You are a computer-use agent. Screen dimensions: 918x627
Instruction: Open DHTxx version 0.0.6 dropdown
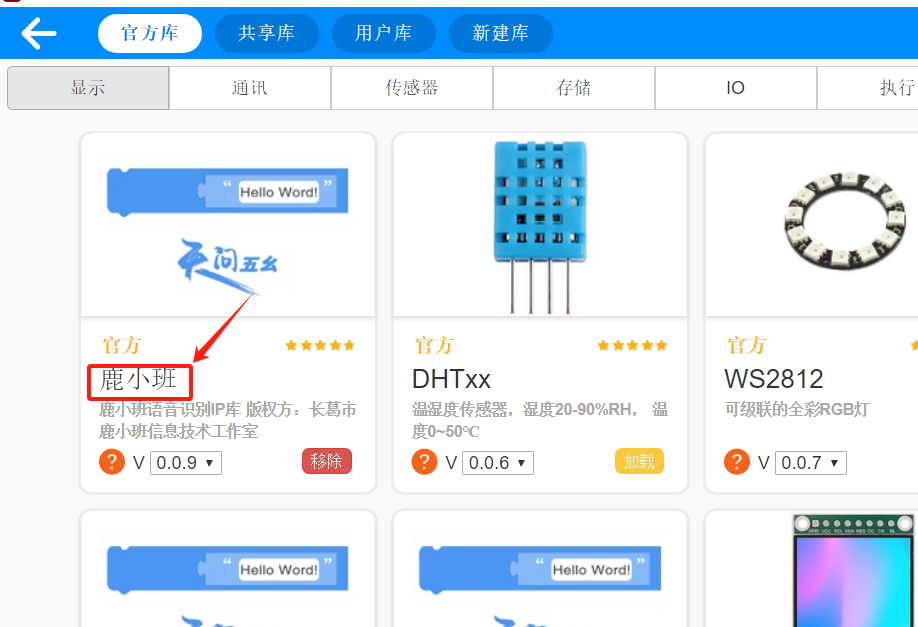coord(498,463)
